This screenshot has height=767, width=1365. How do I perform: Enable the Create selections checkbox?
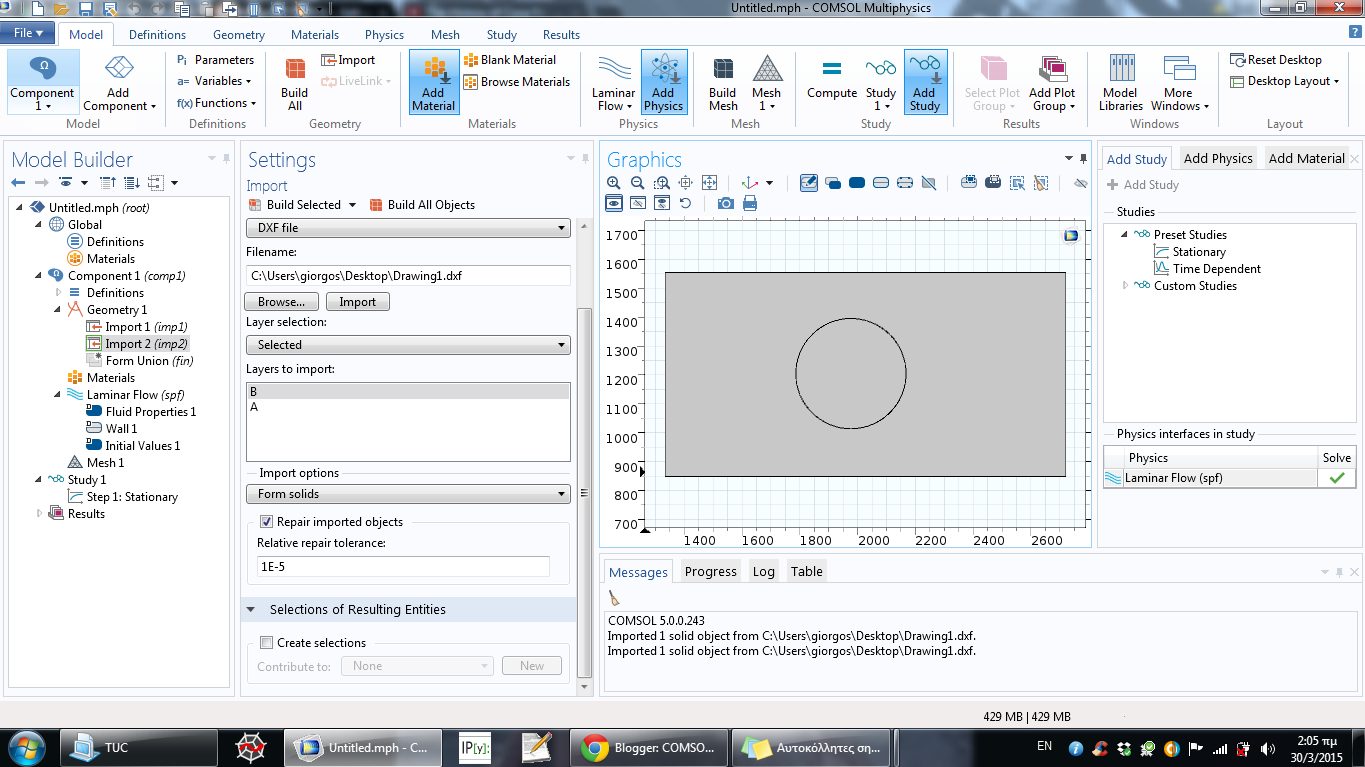pyautogui.click(x=265, y=643)
